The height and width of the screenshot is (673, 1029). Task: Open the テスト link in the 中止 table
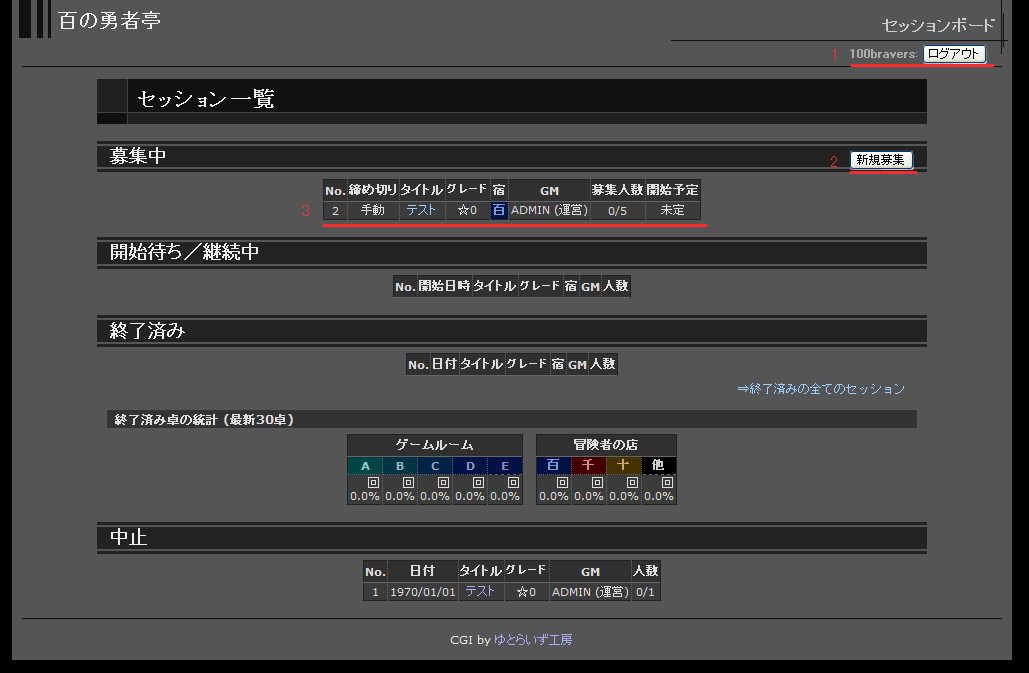[480, 591]
